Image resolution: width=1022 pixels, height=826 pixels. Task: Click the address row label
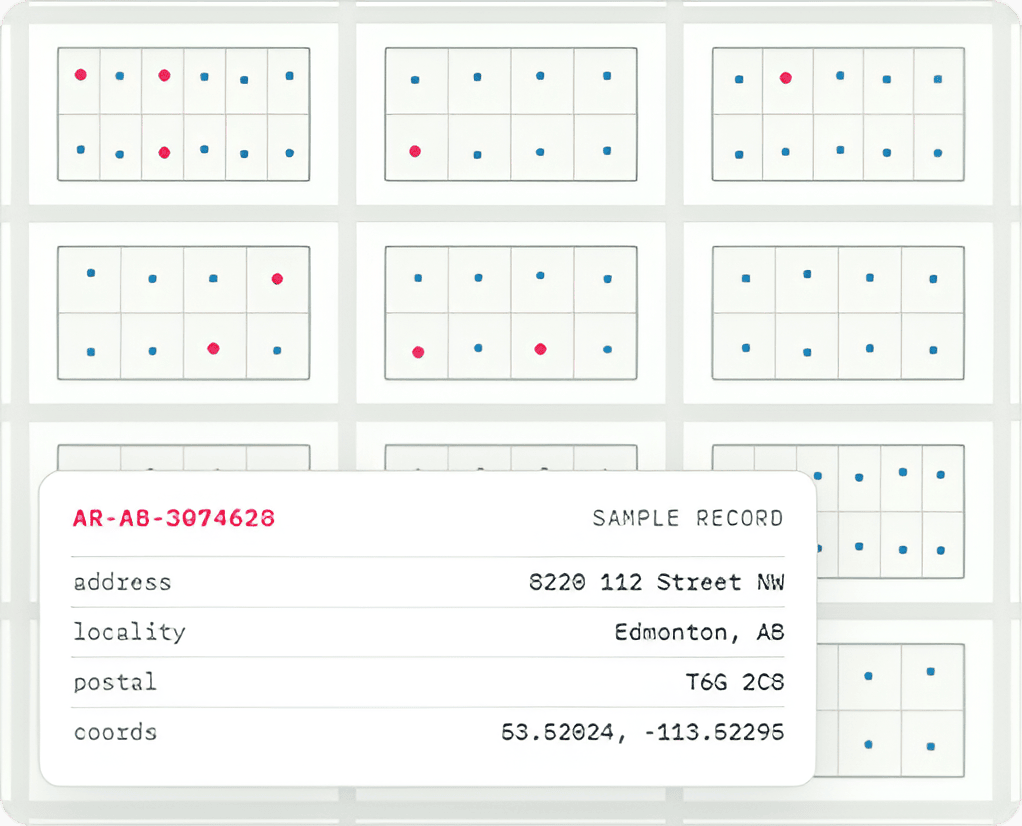tap(123, 582)
